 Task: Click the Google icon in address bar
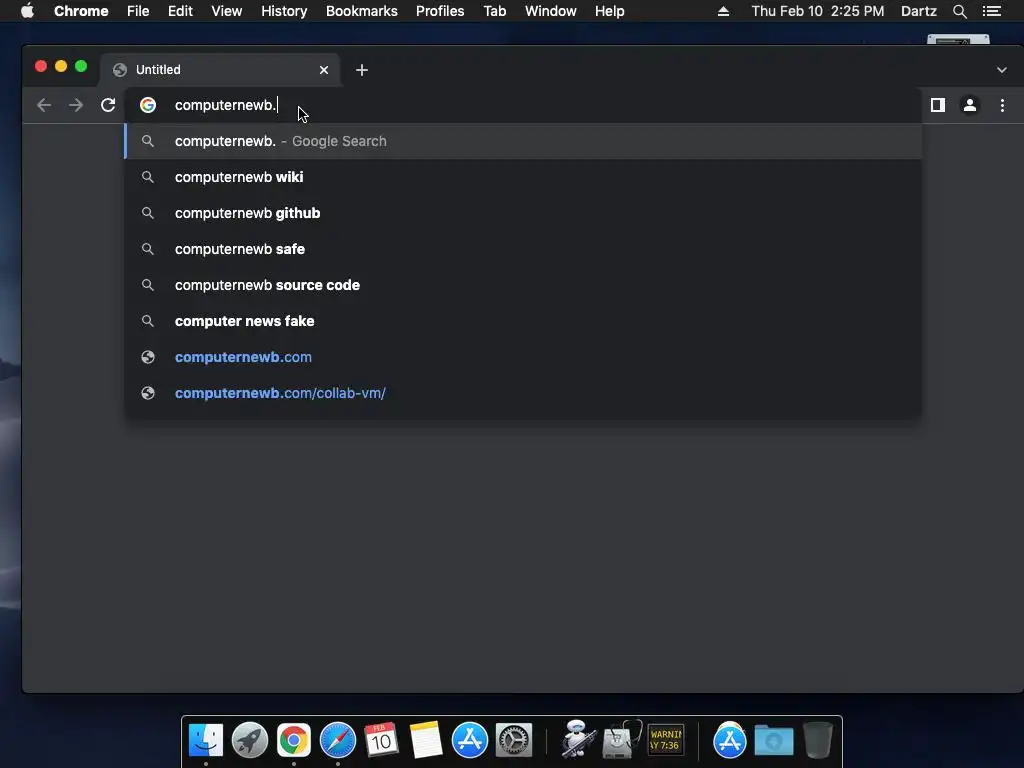pos(148,105)
